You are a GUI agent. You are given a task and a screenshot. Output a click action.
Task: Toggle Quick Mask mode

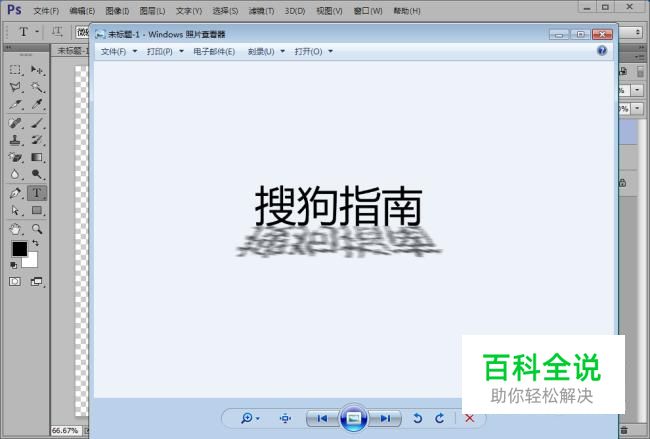(x=15, y=282)
